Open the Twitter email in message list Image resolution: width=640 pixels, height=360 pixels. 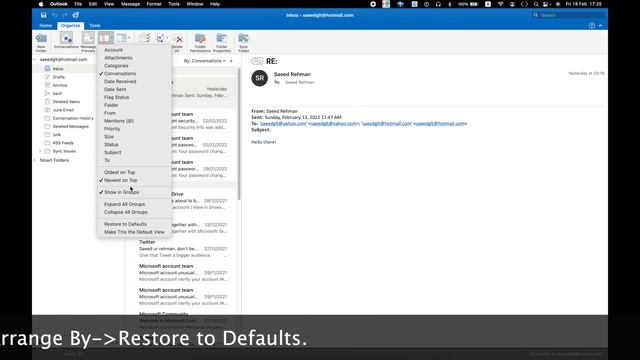coord(183,249)
